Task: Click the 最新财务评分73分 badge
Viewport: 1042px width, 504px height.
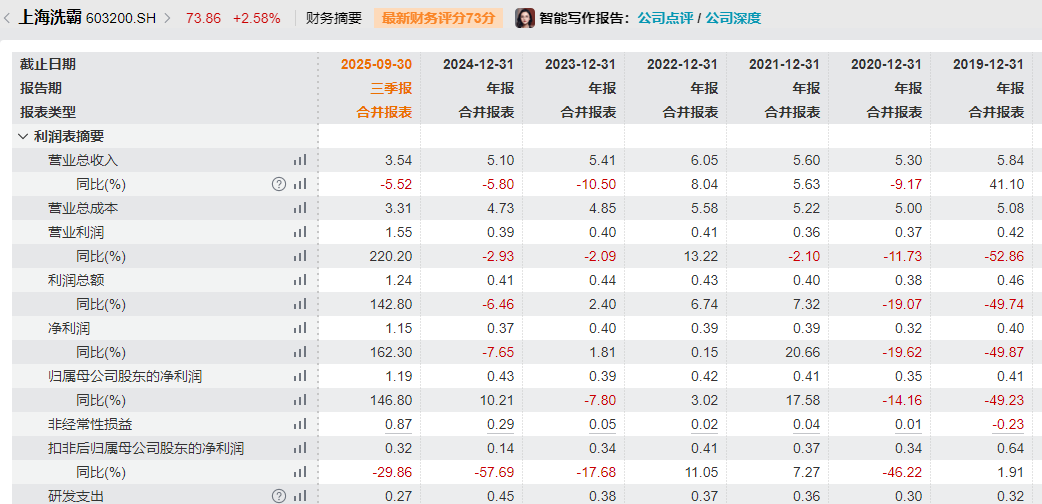Action: coord(439,18)
